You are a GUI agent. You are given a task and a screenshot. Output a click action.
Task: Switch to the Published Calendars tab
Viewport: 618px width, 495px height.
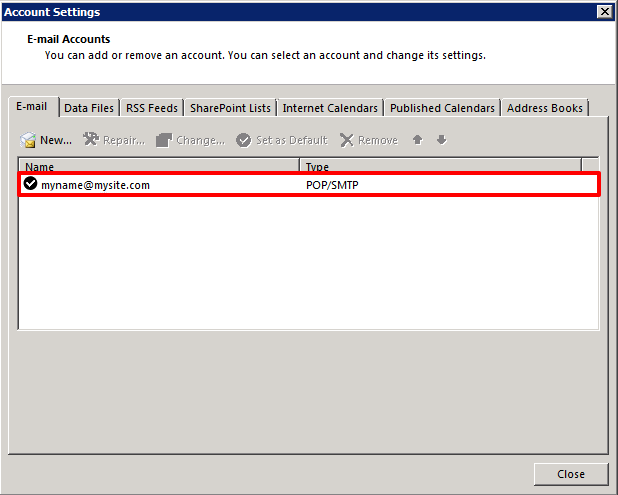click(442, 108)
